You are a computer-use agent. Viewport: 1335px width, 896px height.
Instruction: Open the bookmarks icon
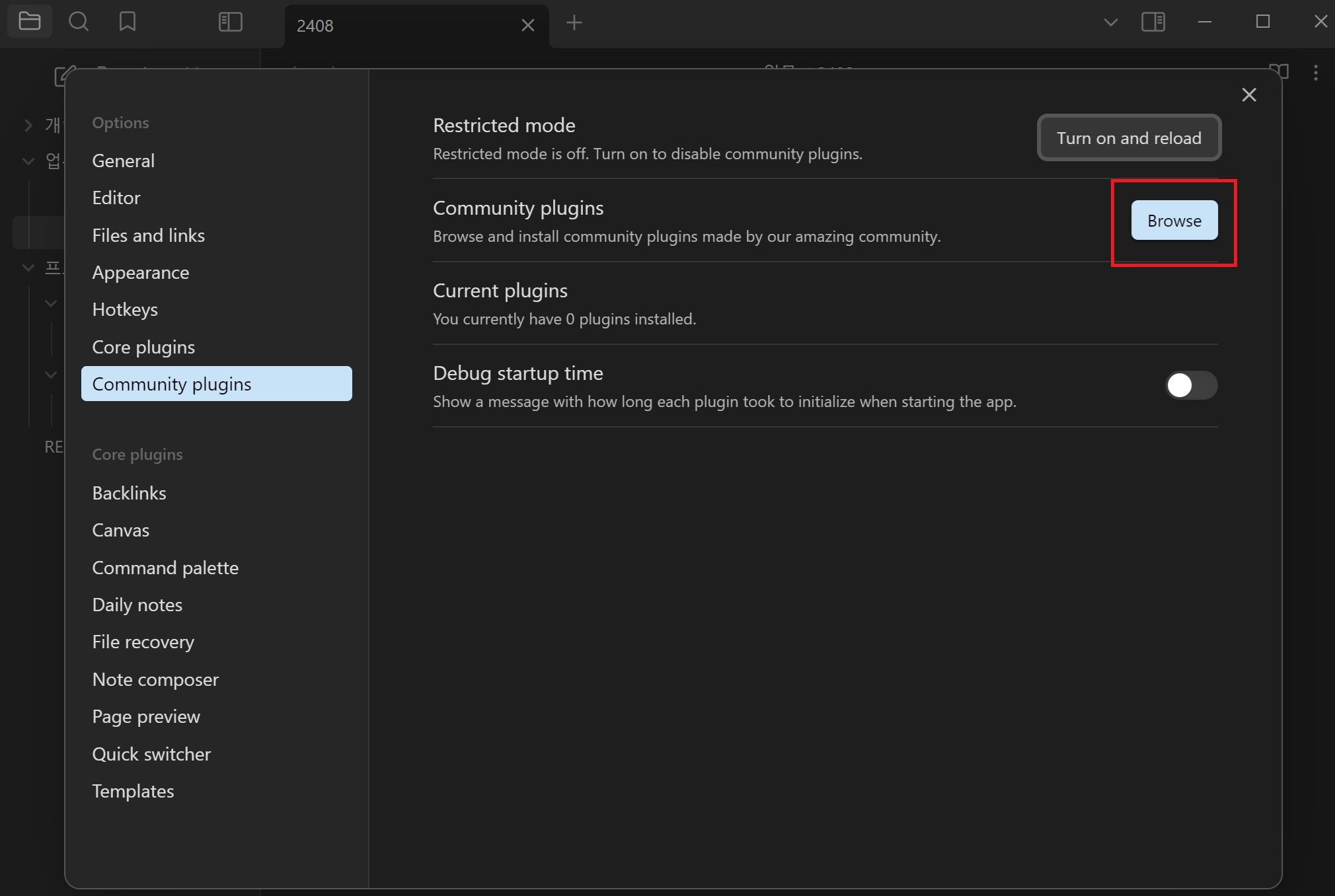127,21
